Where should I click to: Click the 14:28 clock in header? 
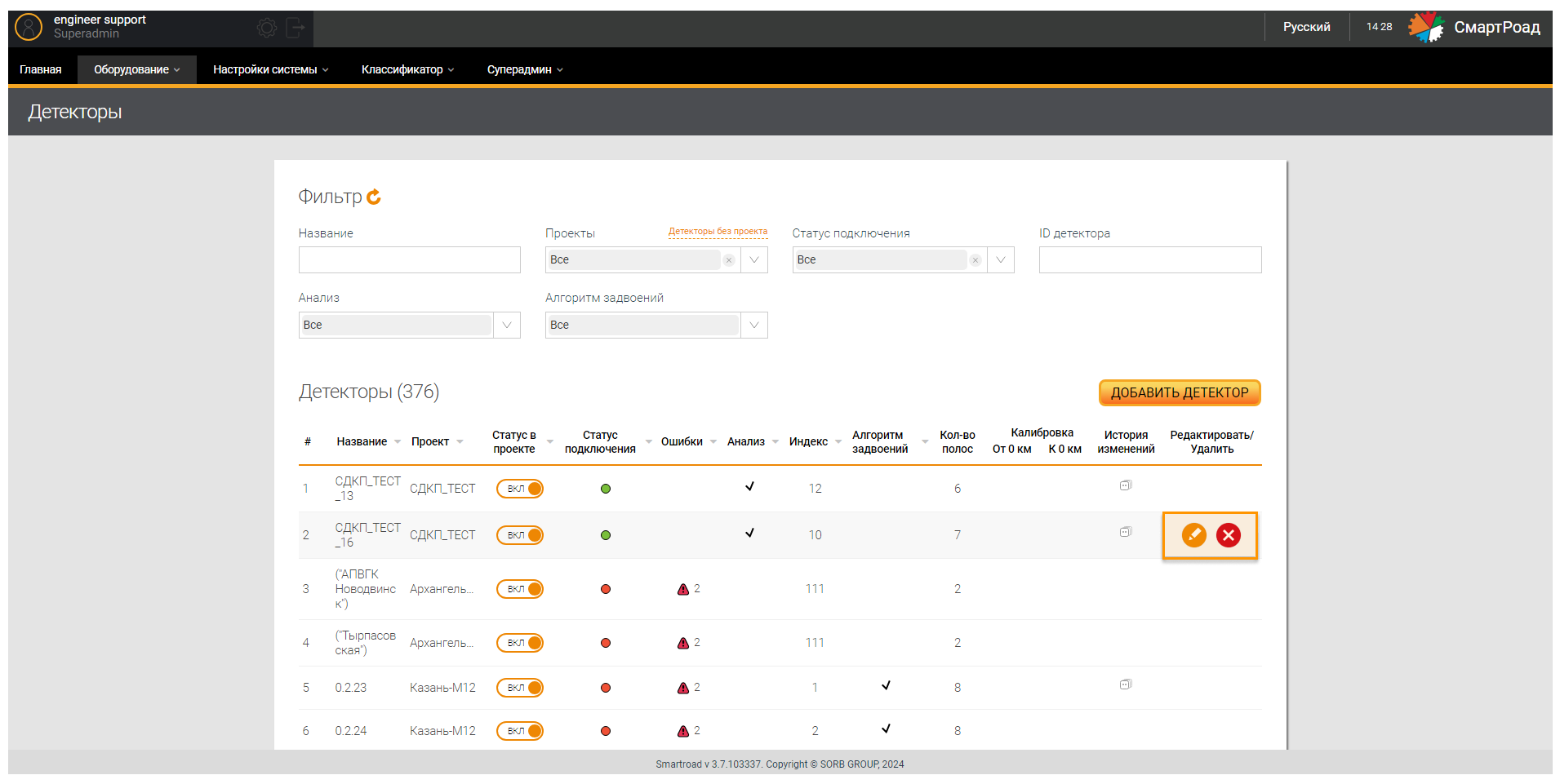pos(1380,27)
